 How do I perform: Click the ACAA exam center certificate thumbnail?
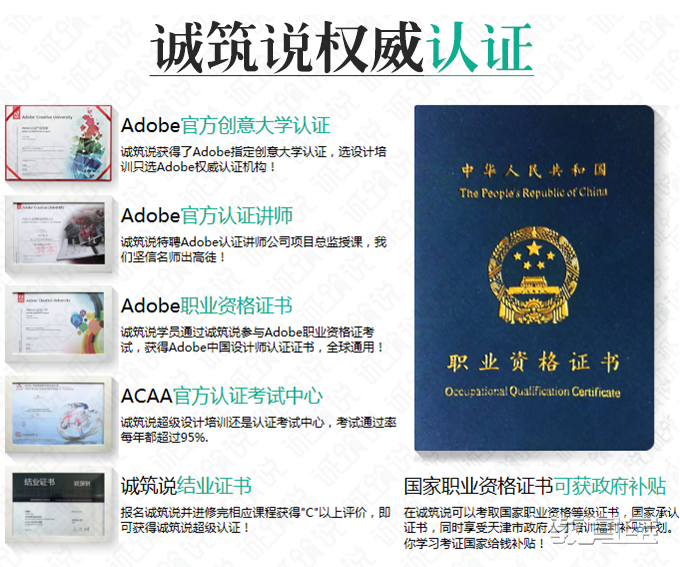coord(59,414)
